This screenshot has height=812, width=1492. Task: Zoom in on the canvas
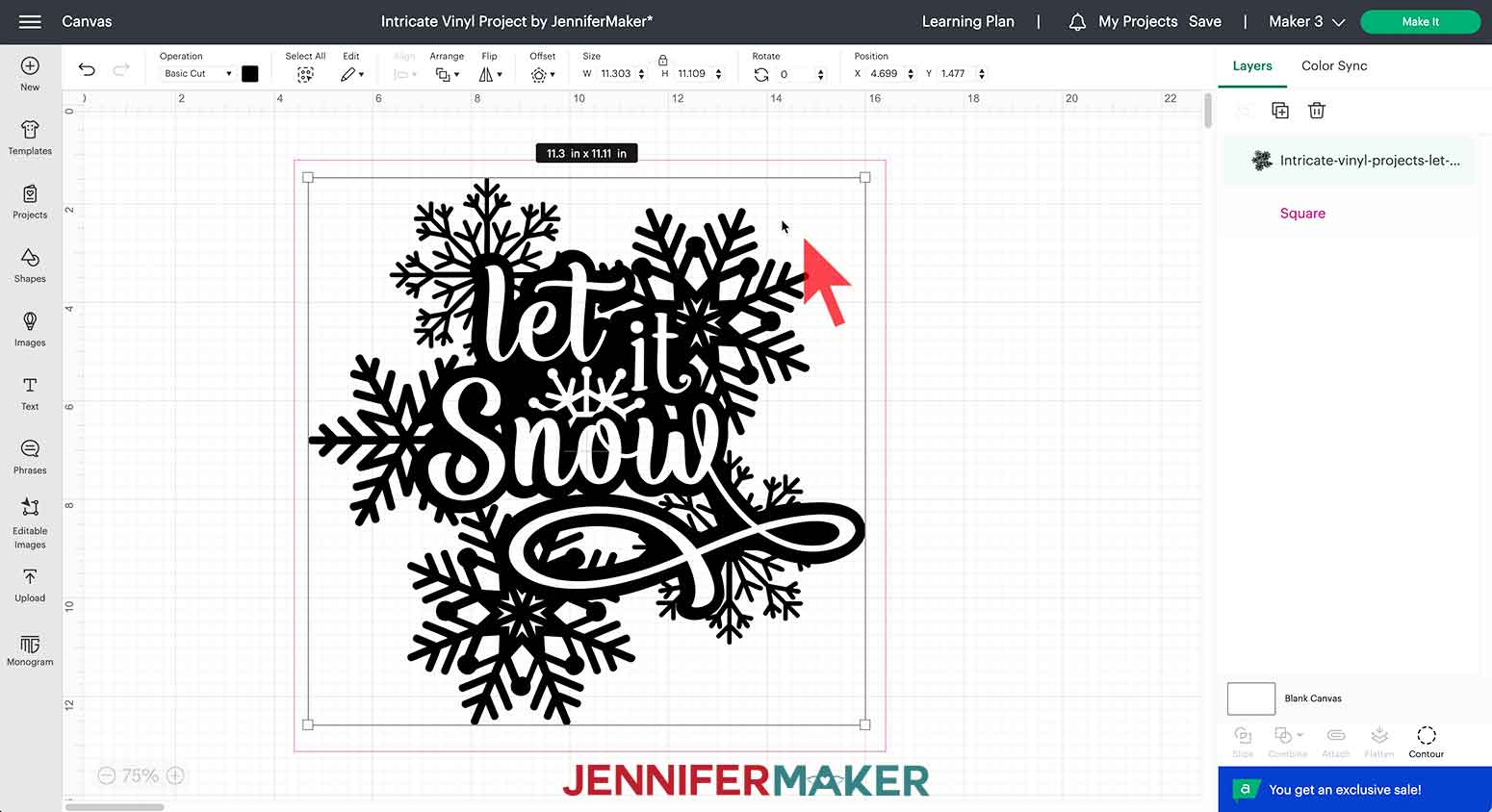point(175,775)
